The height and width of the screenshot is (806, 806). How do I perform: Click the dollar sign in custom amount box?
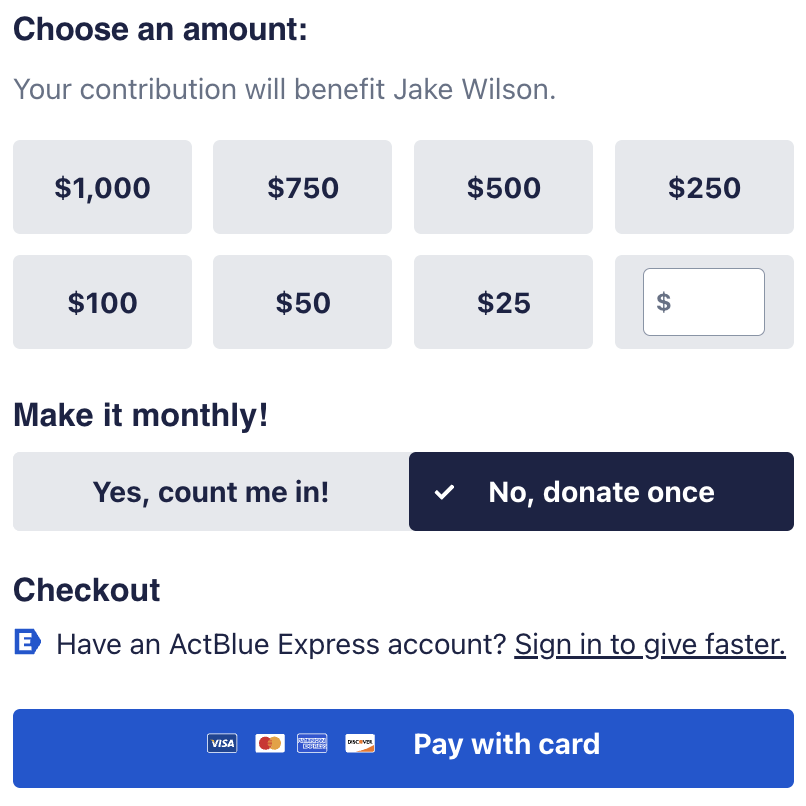[x=661, y=302]
